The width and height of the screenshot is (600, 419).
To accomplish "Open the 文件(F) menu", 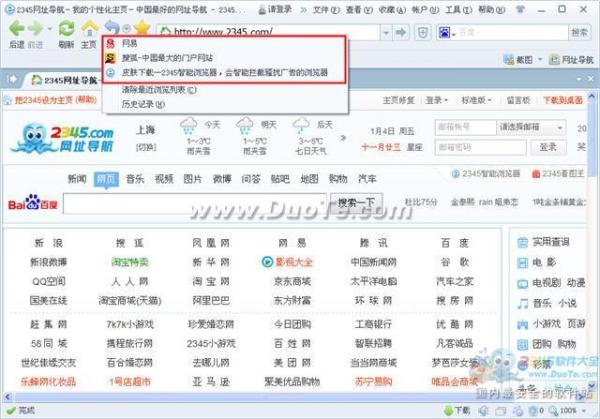I will point(326,10).
